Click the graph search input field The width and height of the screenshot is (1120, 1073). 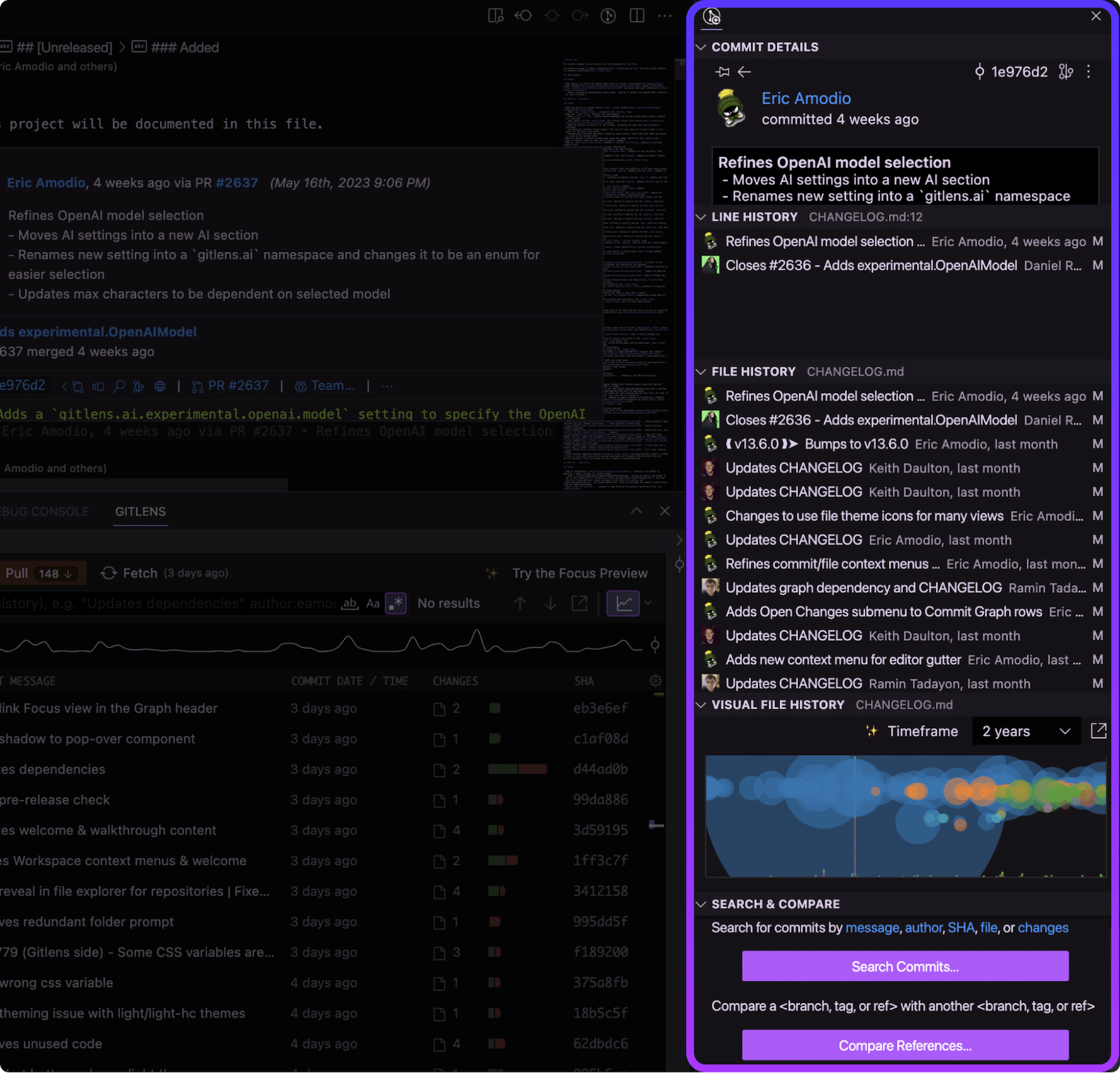coord(168,603)
